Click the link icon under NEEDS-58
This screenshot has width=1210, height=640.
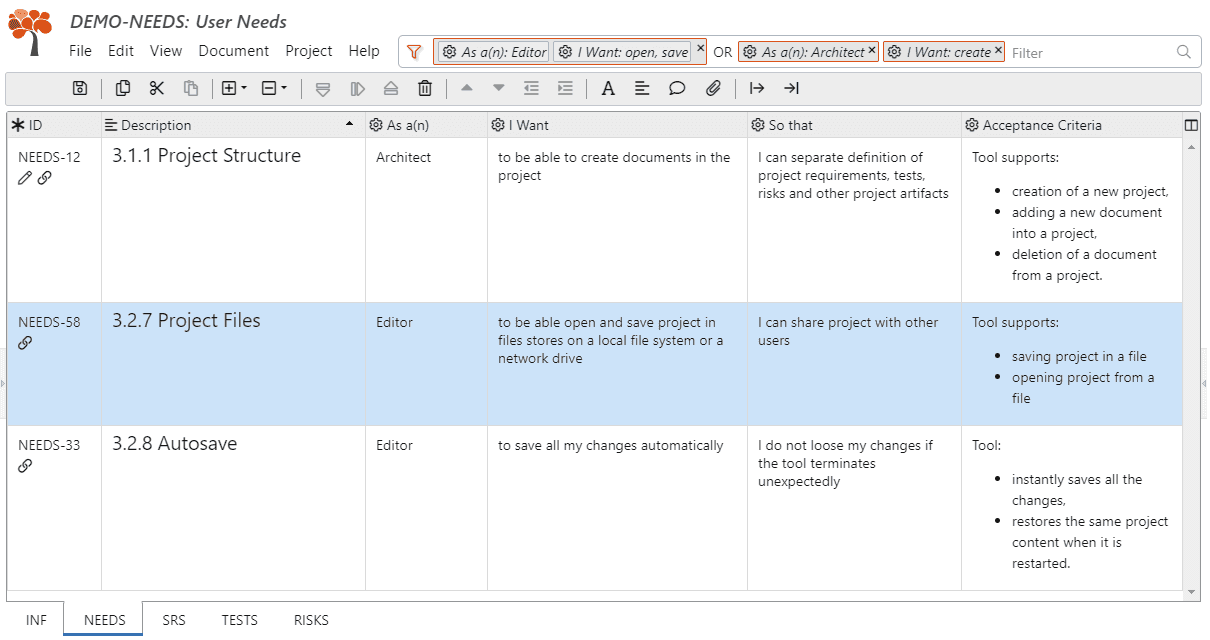26,343
